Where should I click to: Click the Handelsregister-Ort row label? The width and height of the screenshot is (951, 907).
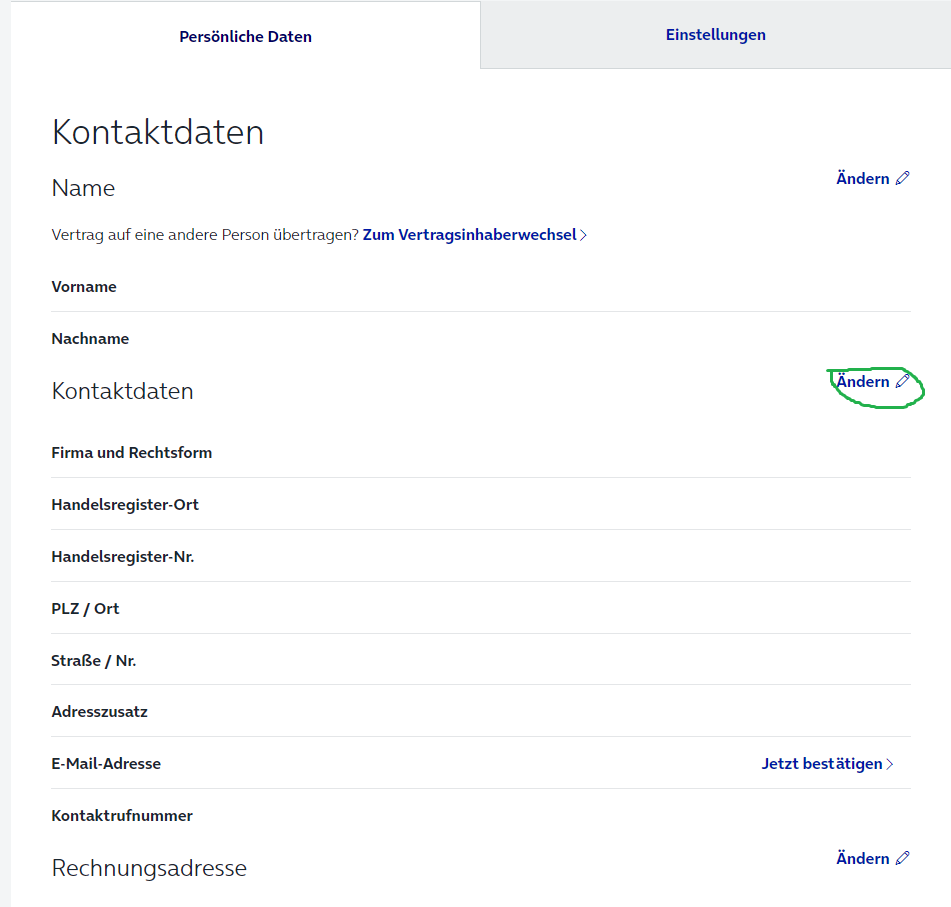[125, 505]
